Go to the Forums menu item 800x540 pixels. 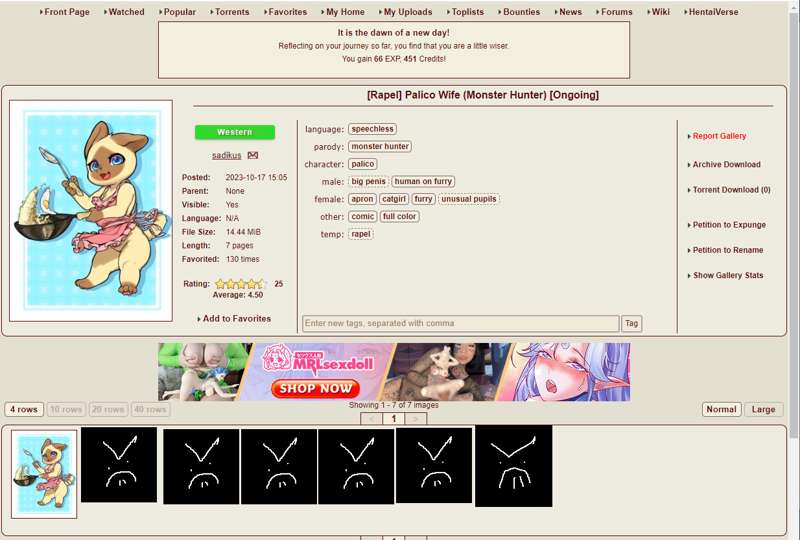point(616,12)
